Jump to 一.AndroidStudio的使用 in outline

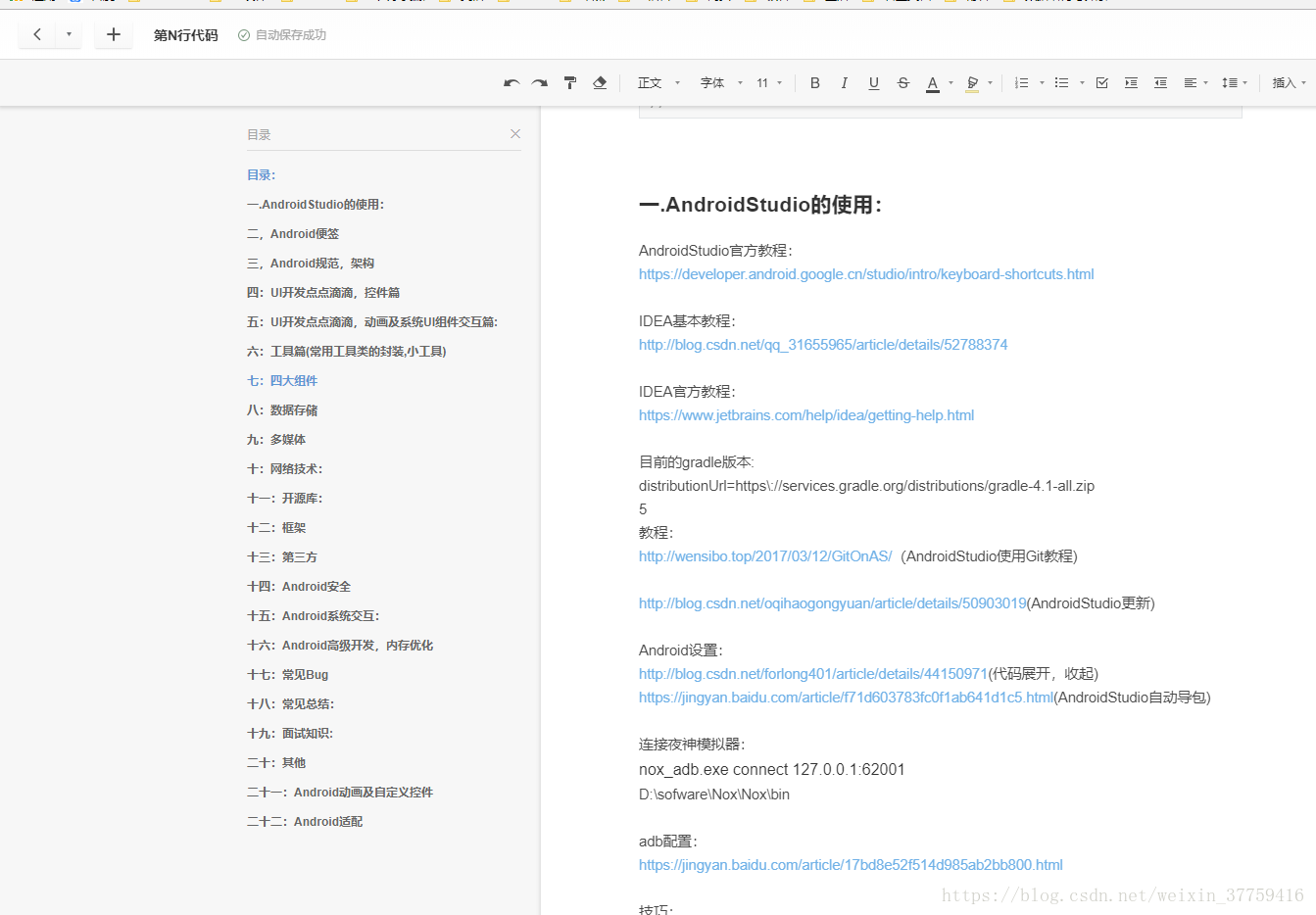(x=316, y=205)
